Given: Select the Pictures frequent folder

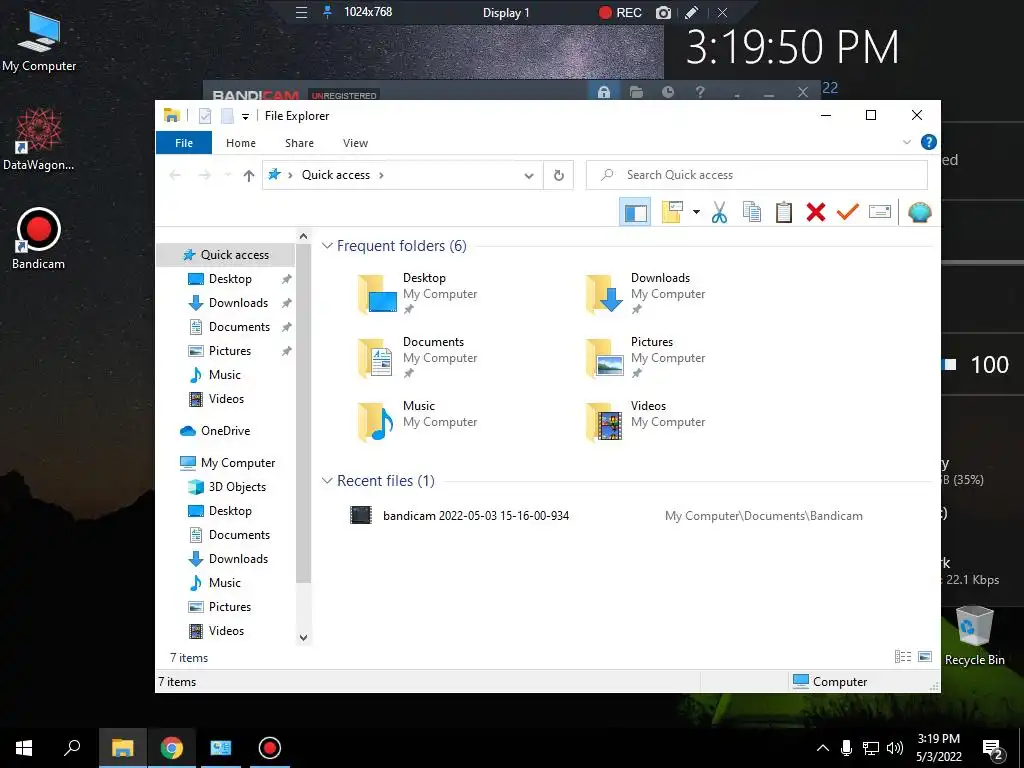Looking at the screenshot, I should (646, 357).
